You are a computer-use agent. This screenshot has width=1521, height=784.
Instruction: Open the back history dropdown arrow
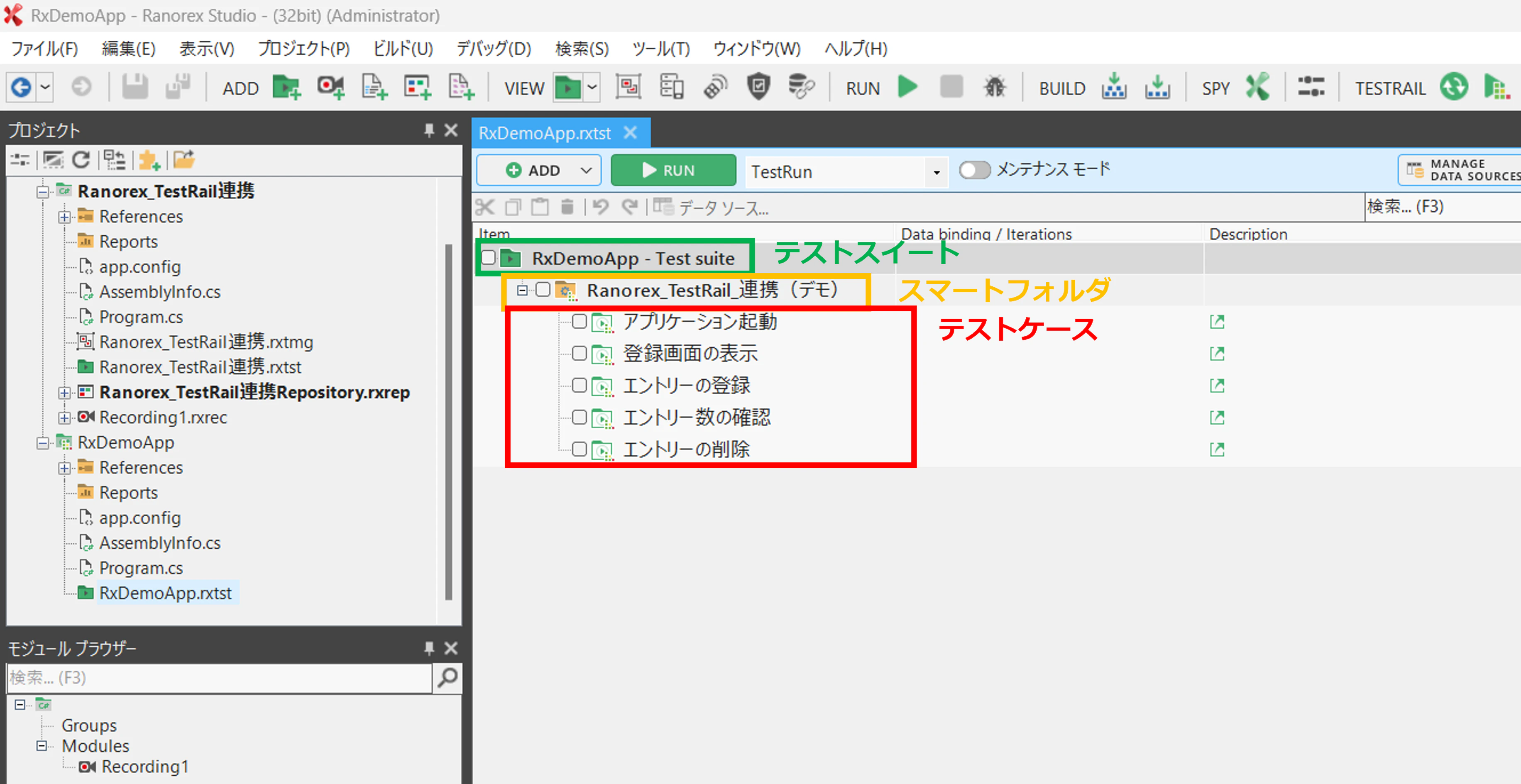(x=45, y=88)
